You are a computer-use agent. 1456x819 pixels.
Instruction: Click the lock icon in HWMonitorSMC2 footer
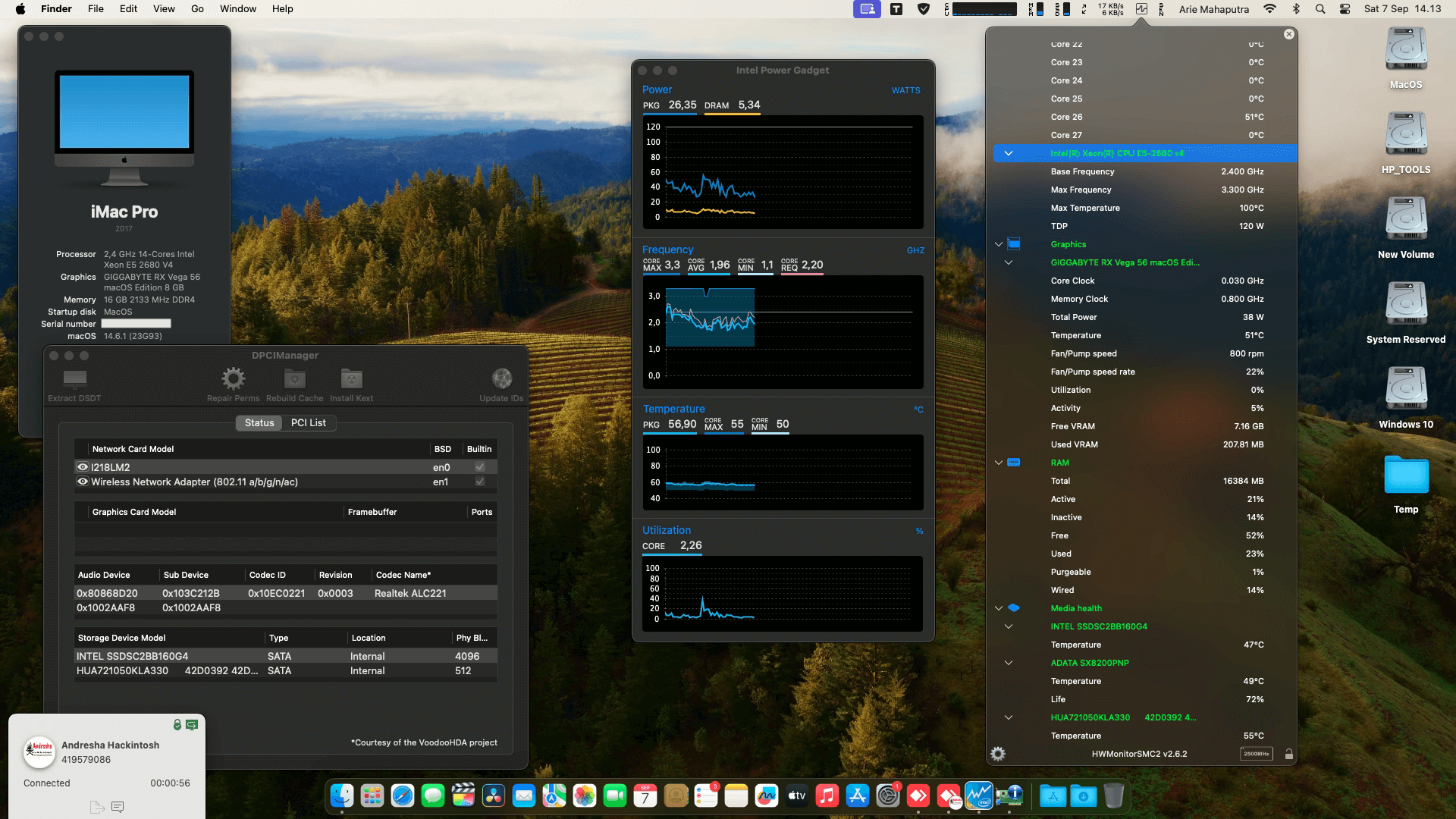[x=1289, y=753]
